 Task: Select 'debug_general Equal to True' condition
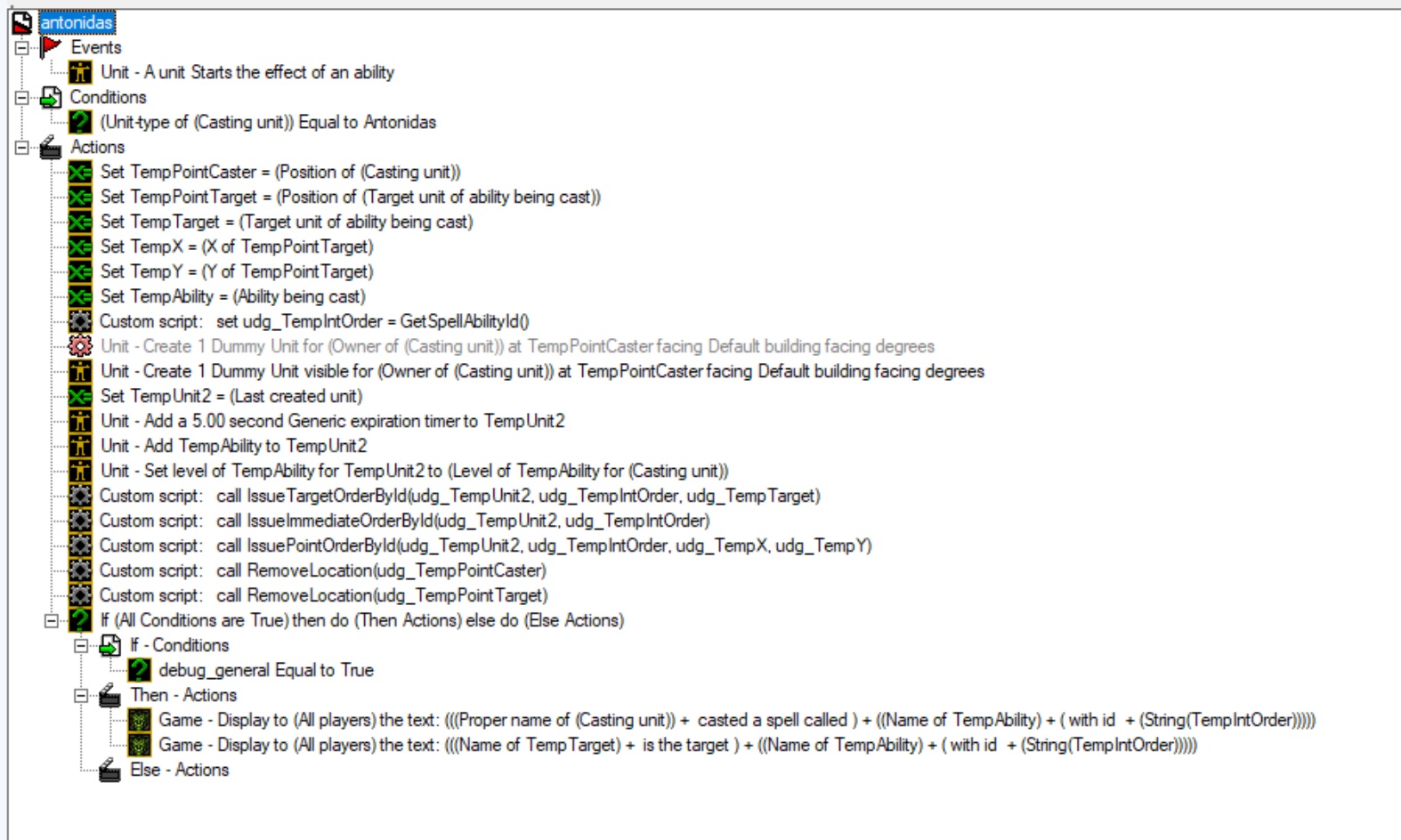pyautogui.click(x=266, y=670)
